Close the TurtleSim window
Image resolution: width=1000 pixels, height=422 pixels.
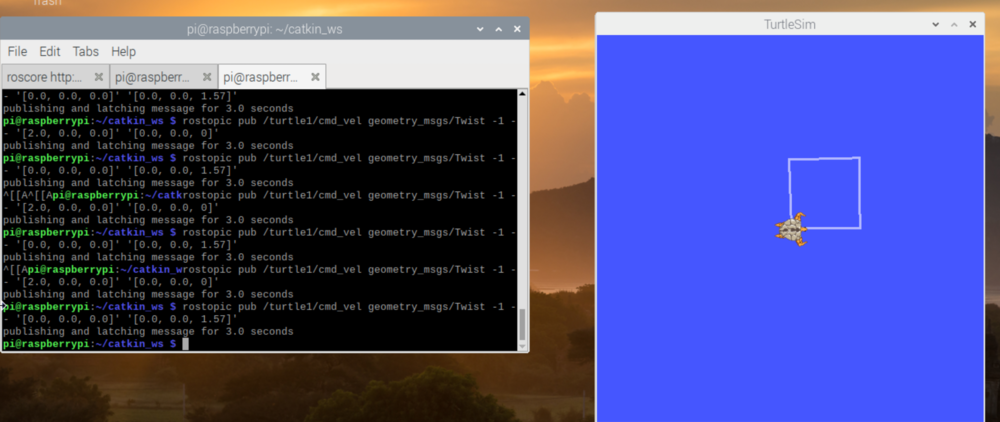(973, 23)
